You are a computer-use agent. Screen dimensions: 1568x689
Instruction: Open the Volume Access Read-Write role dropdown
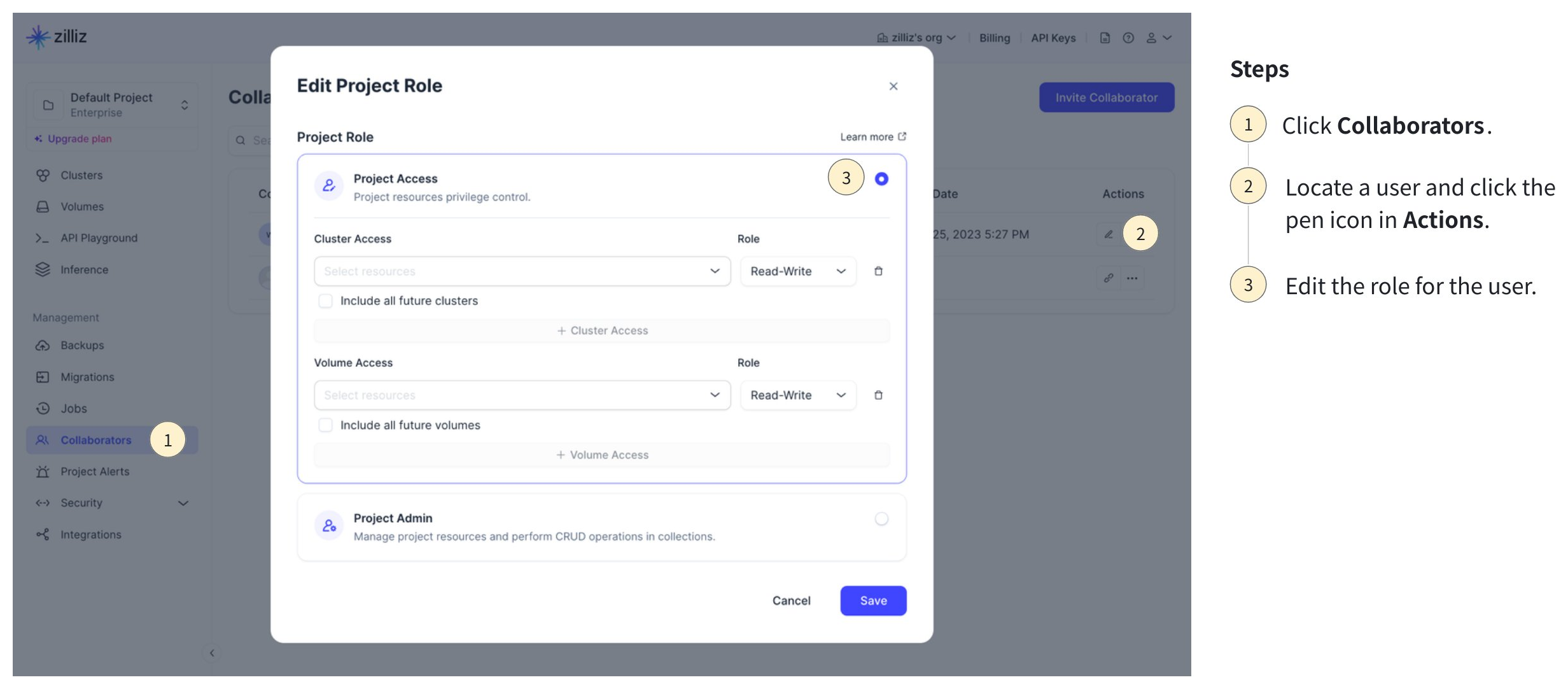pos(797,395)
